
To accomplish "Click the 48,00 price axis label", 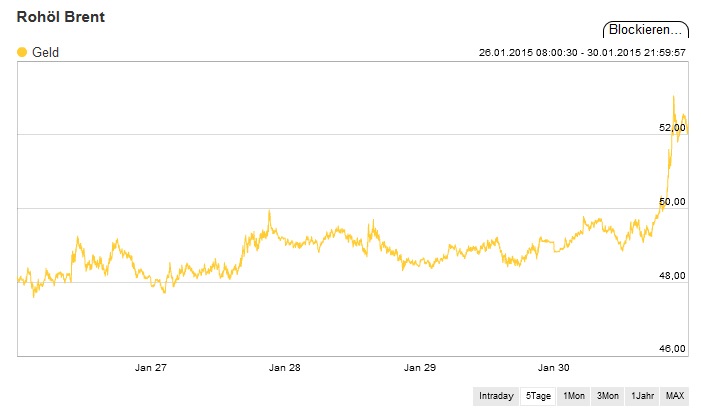I will coord(672,276).
